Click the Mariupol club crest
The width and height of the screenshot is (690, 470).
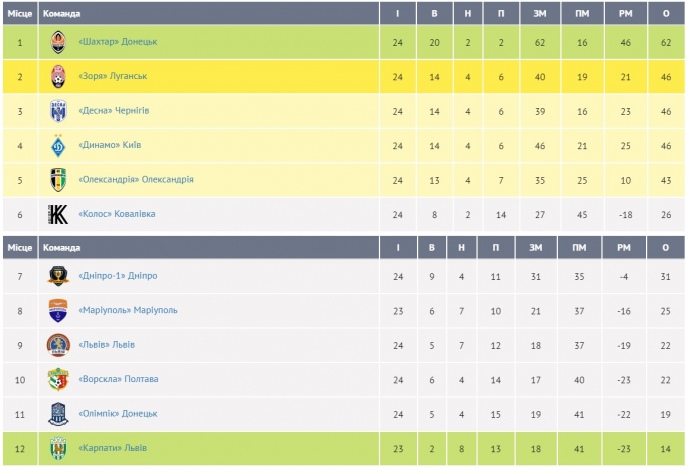point(58,310)
